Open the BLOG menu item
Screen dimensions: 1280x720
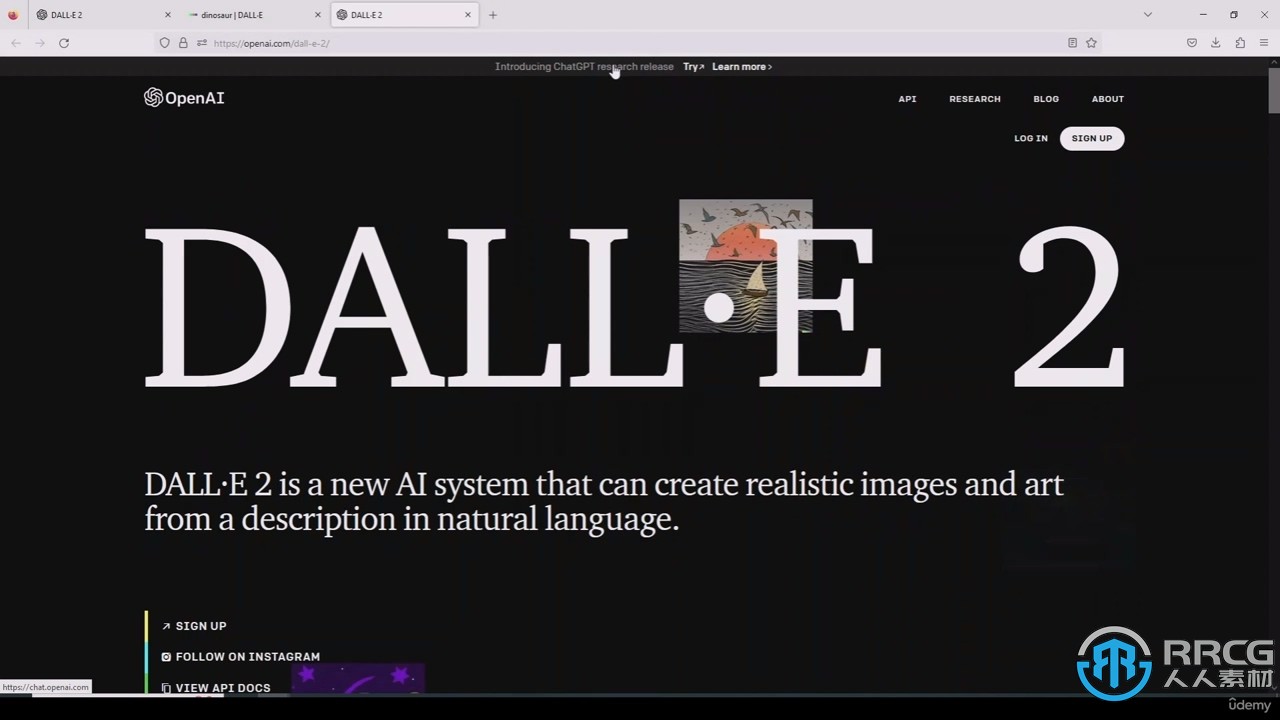click(x=1046, y=99)
